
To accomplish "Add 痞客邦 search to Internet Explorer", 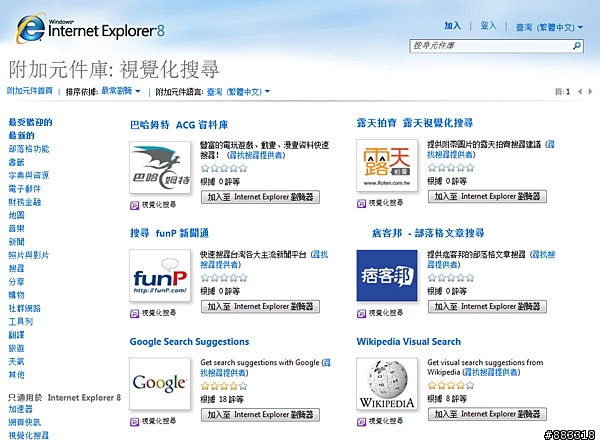I will click(487, 306).
